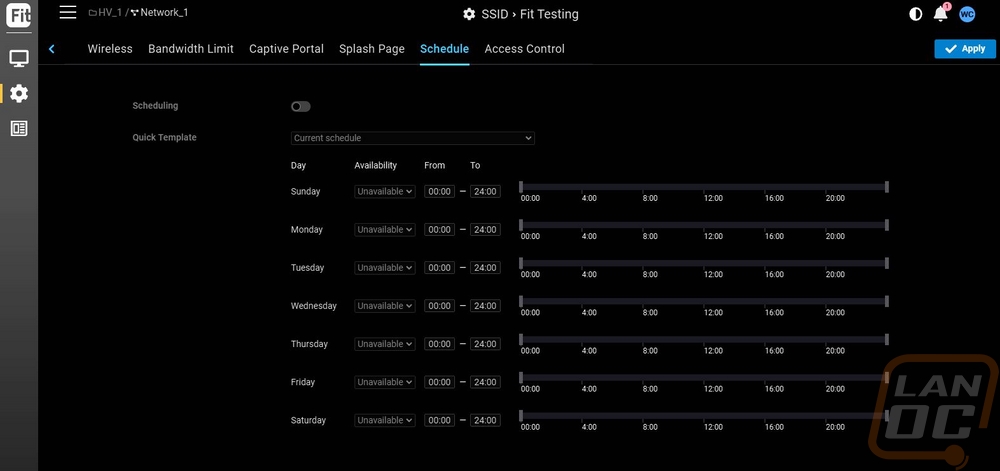Click Tuesday's From time field

[x=439, y=268]
